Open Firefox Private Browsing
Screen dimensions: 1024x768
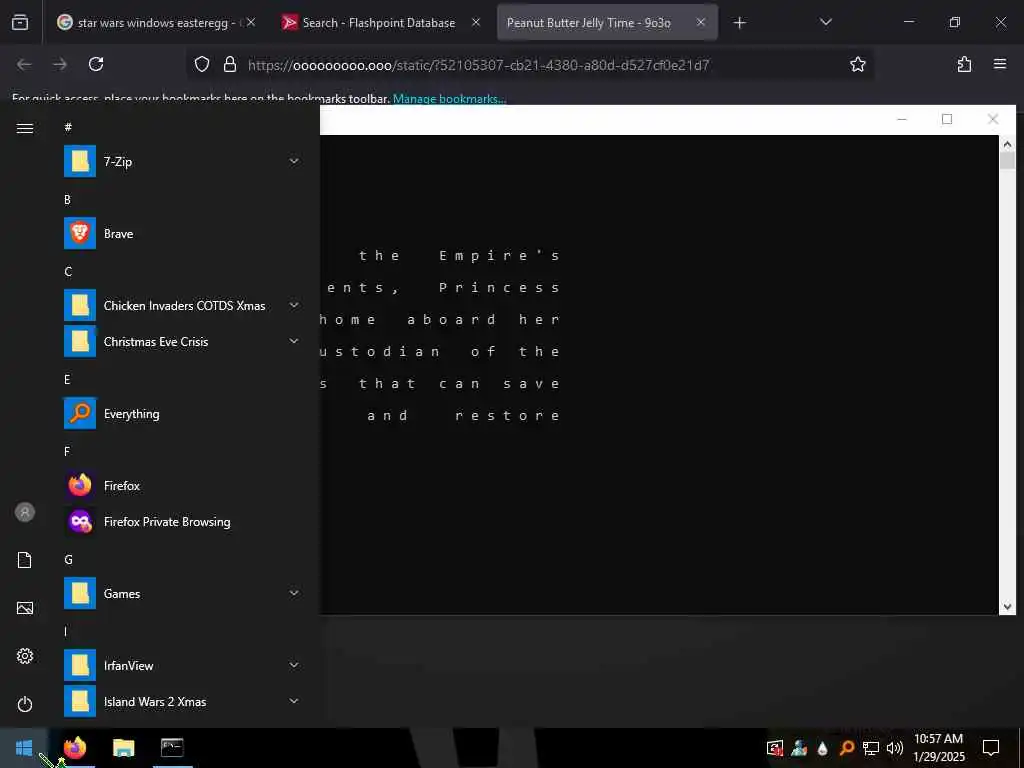182,521
